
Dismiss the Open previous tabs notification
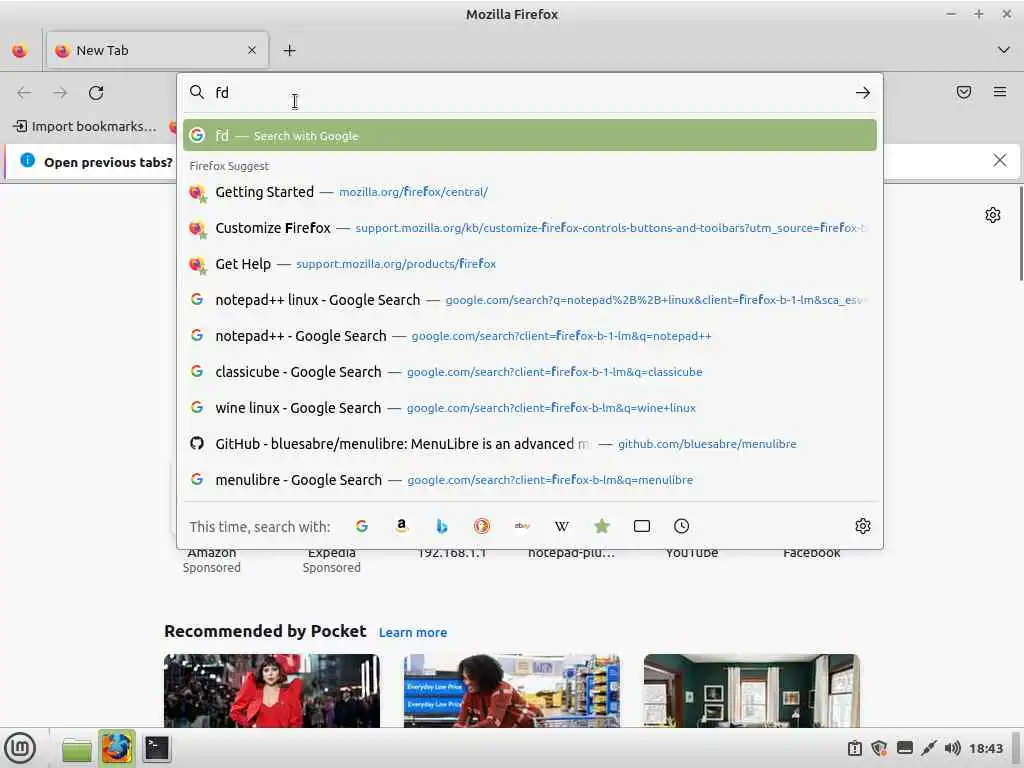[1000, 161]
